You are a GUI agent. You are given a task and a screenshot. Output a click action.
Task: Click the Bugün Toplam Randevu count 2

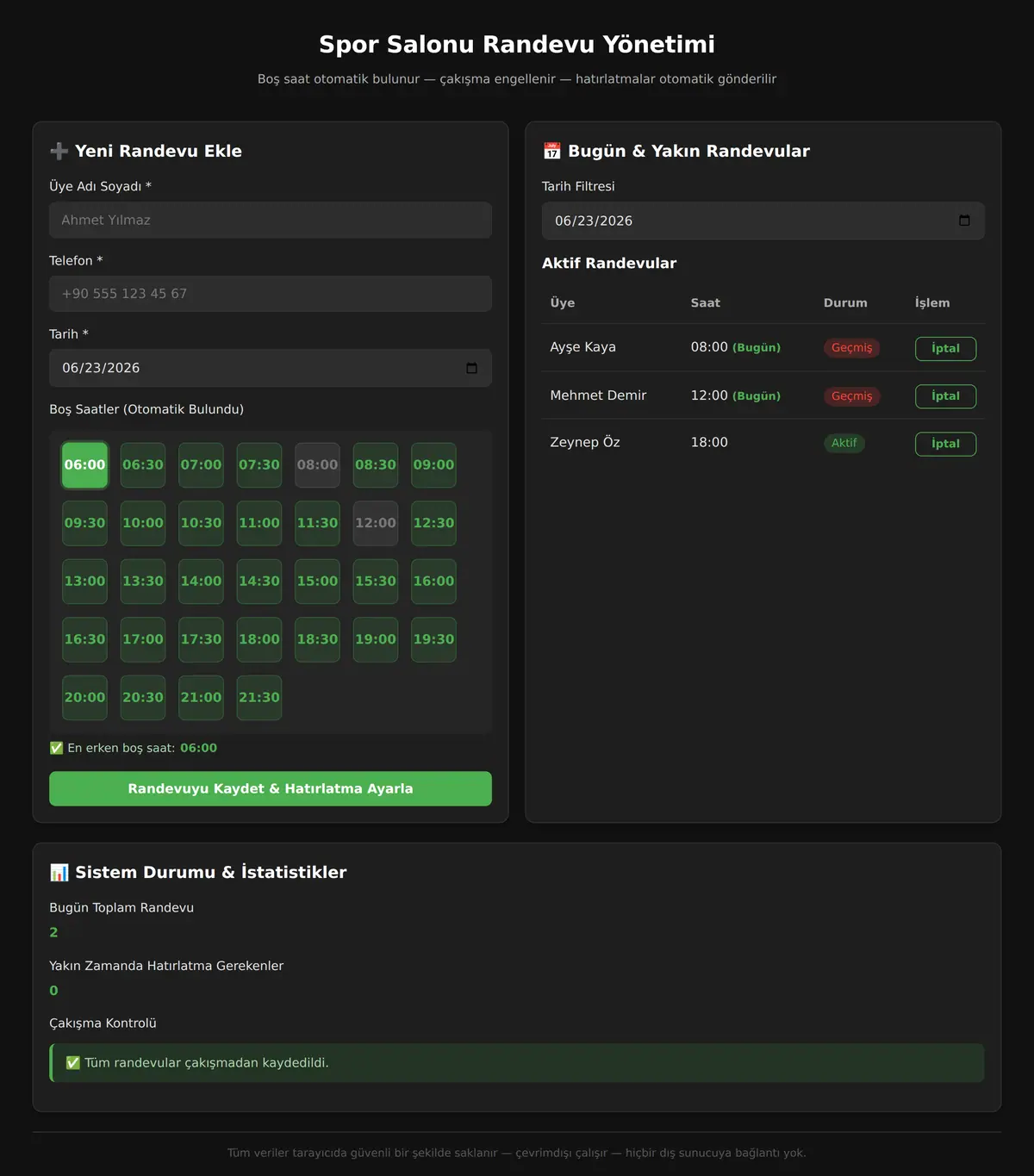[53, 932]
